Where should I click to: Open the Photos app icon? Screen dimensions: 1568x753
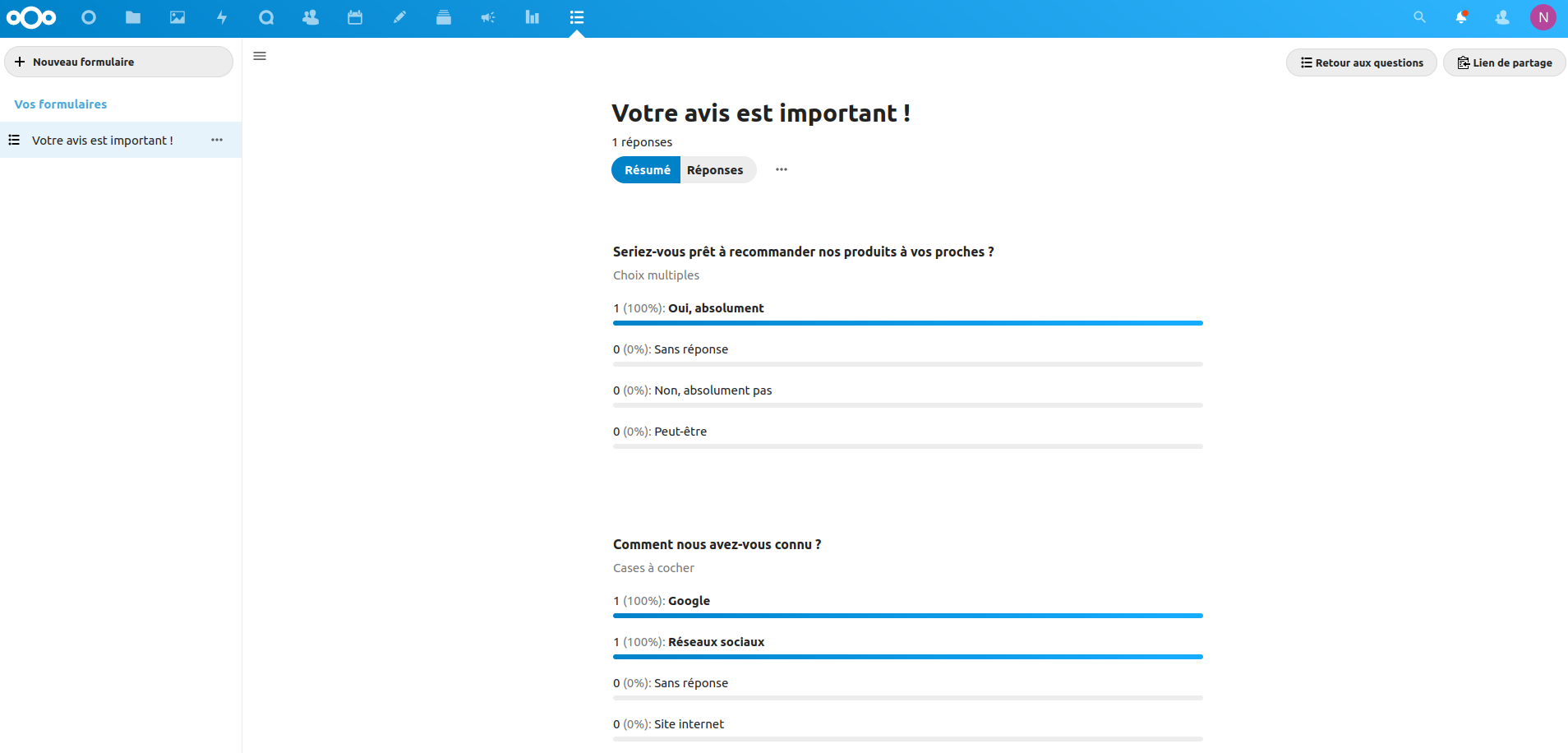[x=178, y=17]
